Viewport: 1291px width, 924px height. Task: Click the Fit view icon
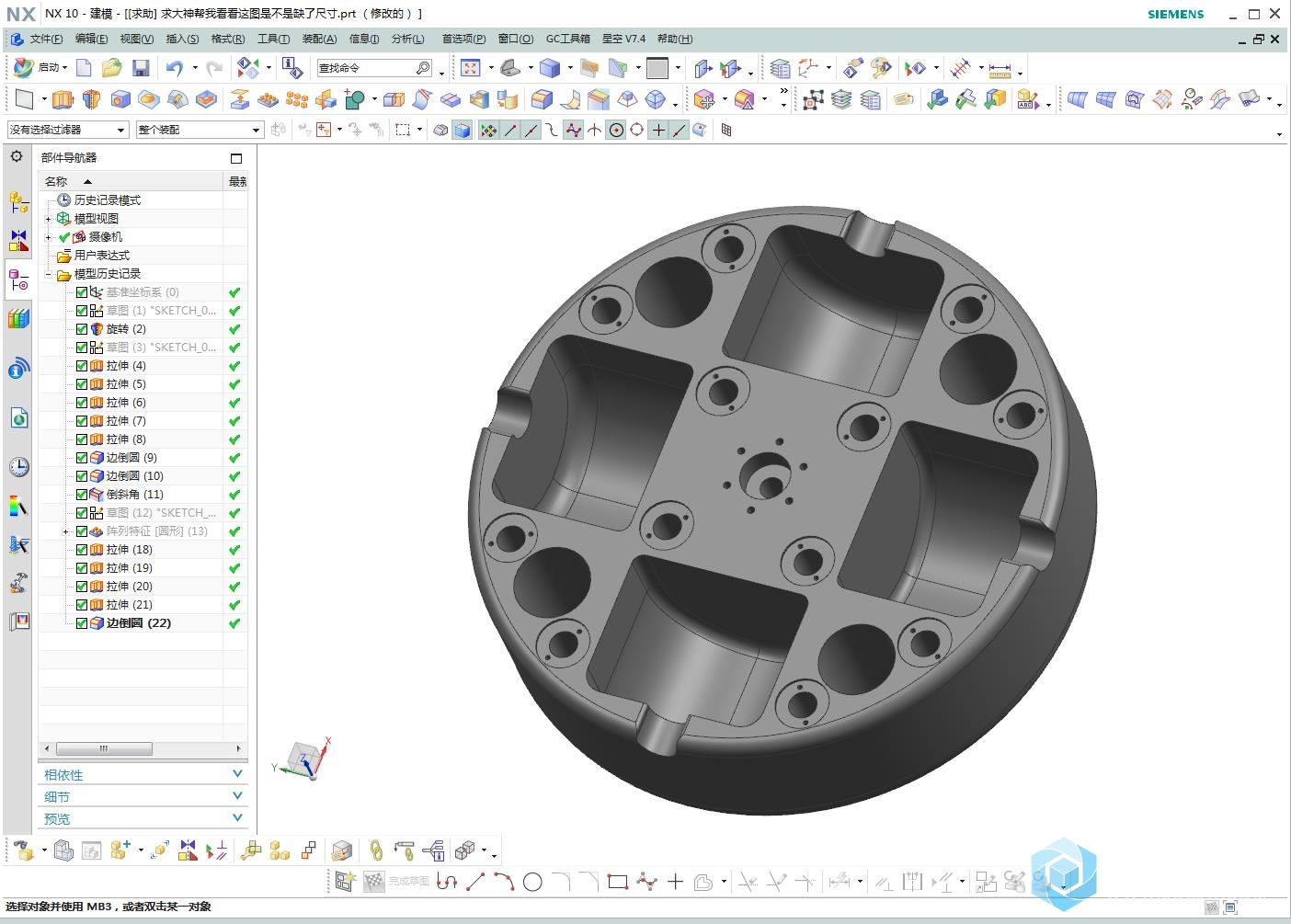pos(471,68)
